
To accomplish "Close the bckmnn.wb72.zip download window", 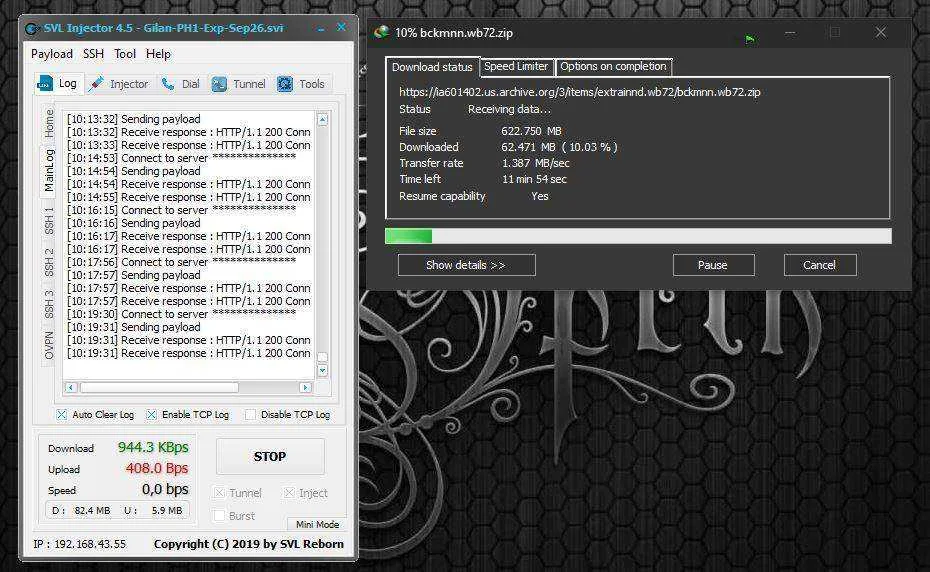I will point(881,32).
